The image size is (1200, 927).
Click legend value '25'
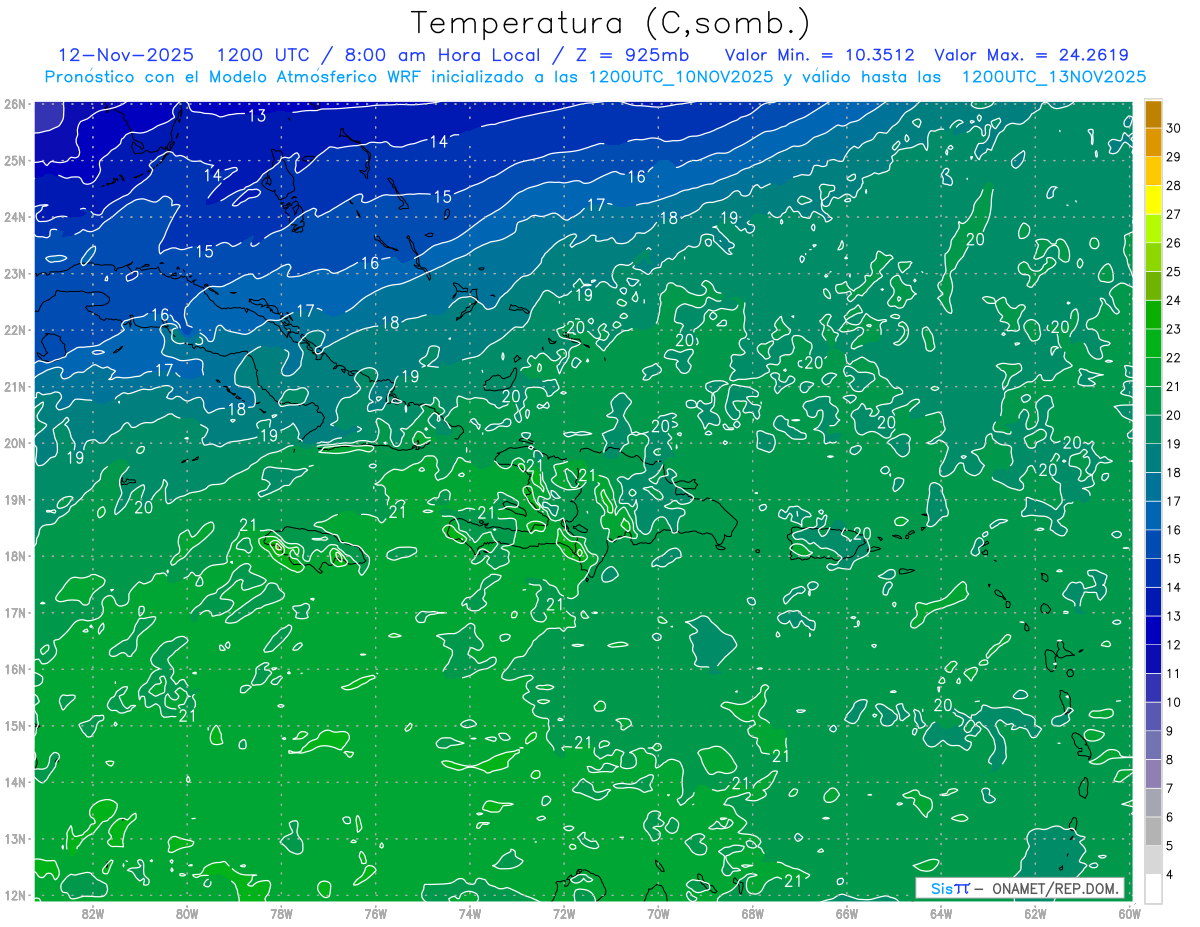[x=1173, y=272]
